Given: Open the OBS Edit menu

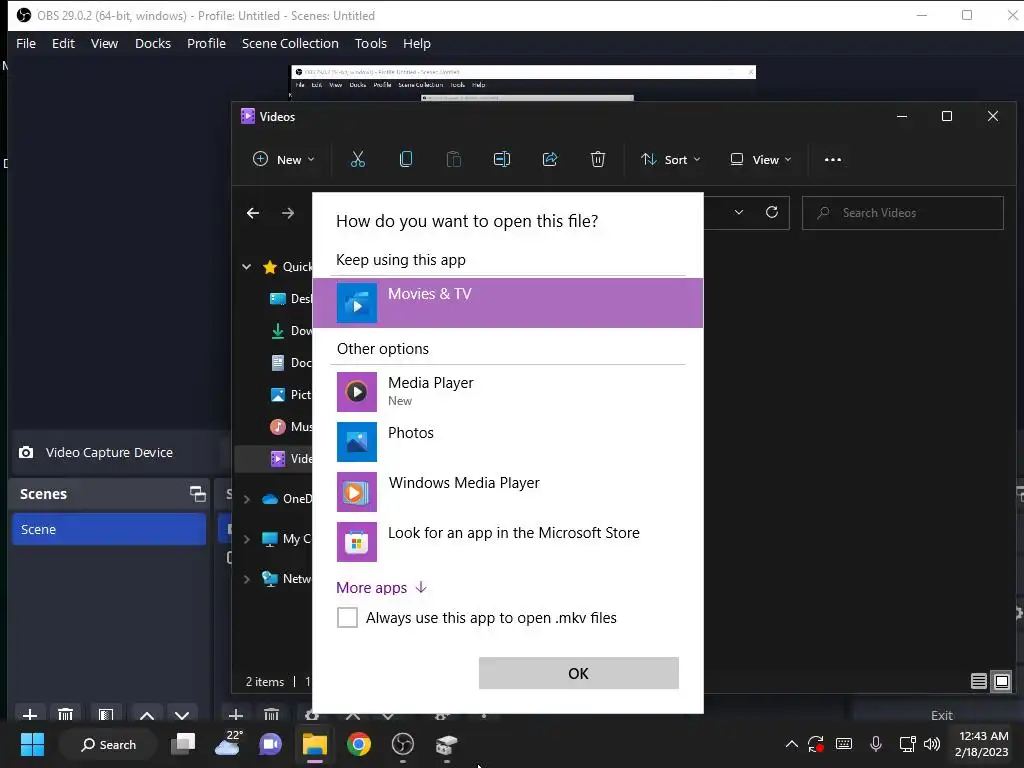Looking at the screenshot, I should click(x=63, y=43).
